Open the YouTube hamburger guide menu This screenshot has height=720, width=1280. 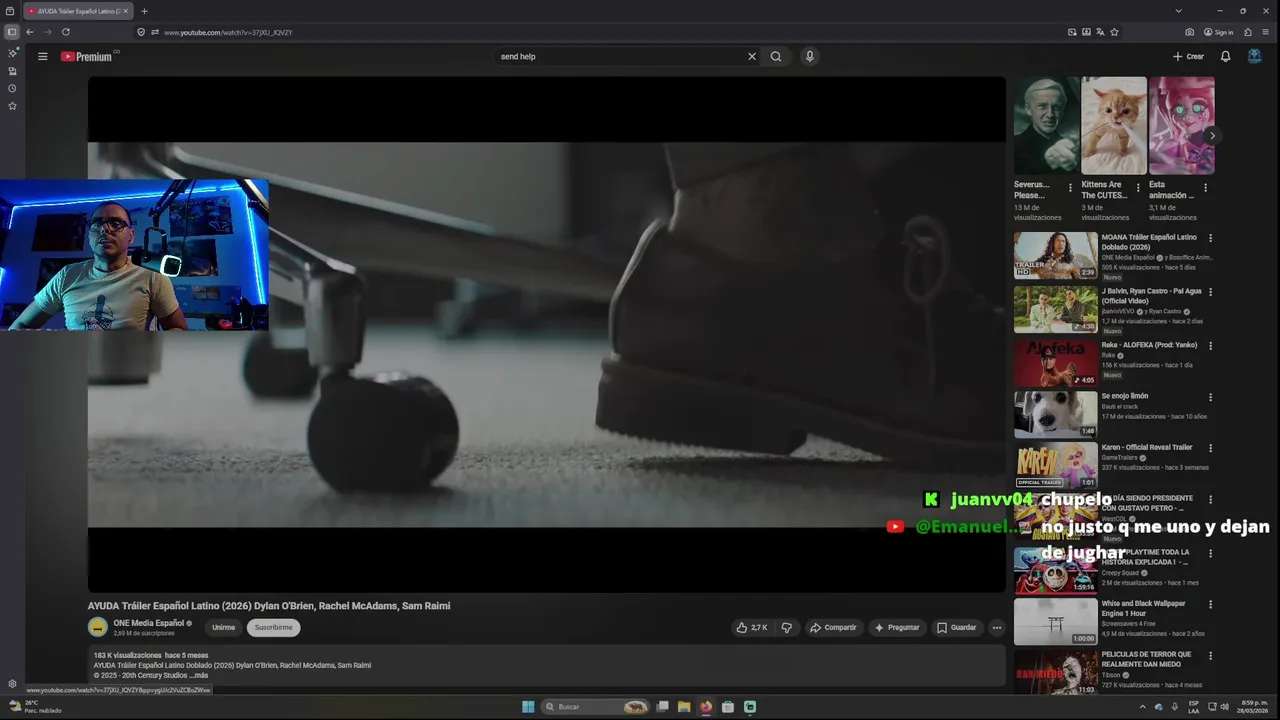point(43,56)
